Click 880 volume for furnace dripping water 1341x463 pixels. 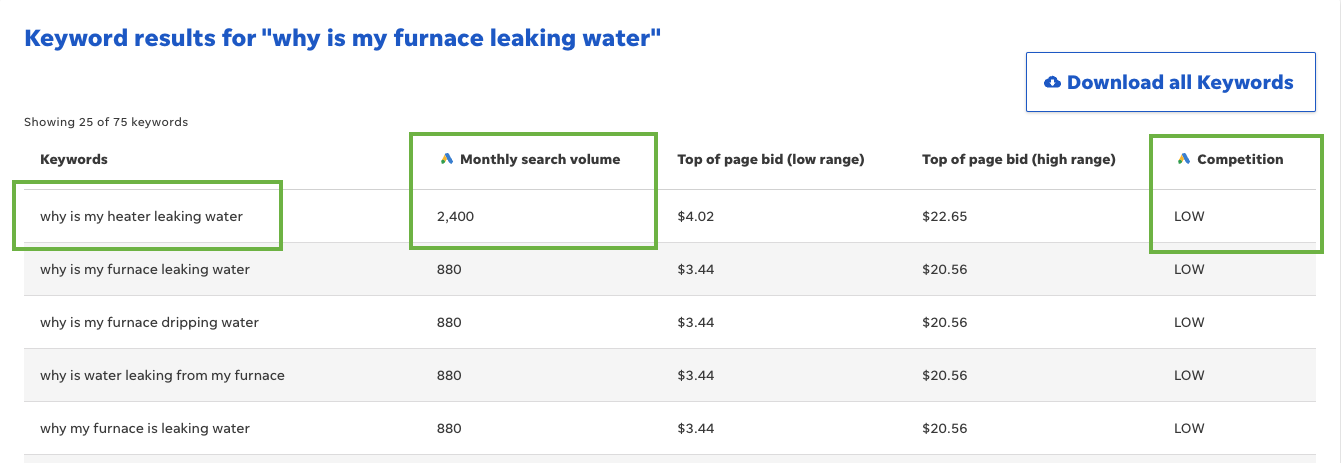pyautogui.click(x=449, y=322)
